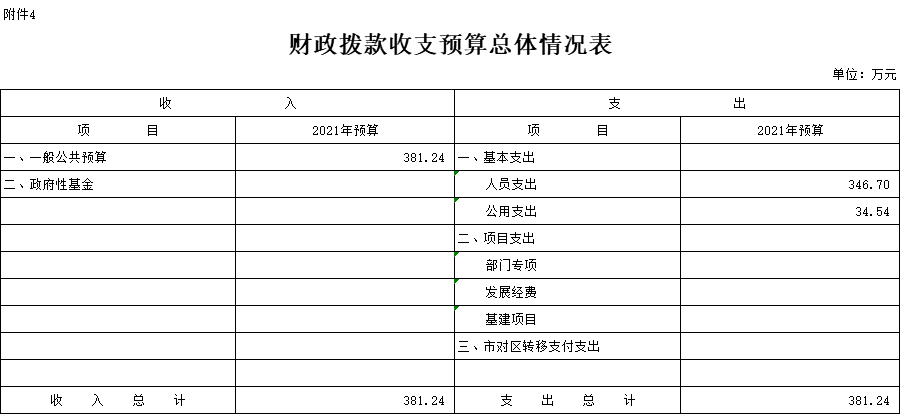Select the 一、基本支出 cell
Screen dimensions: 901x414
point(568,158)
